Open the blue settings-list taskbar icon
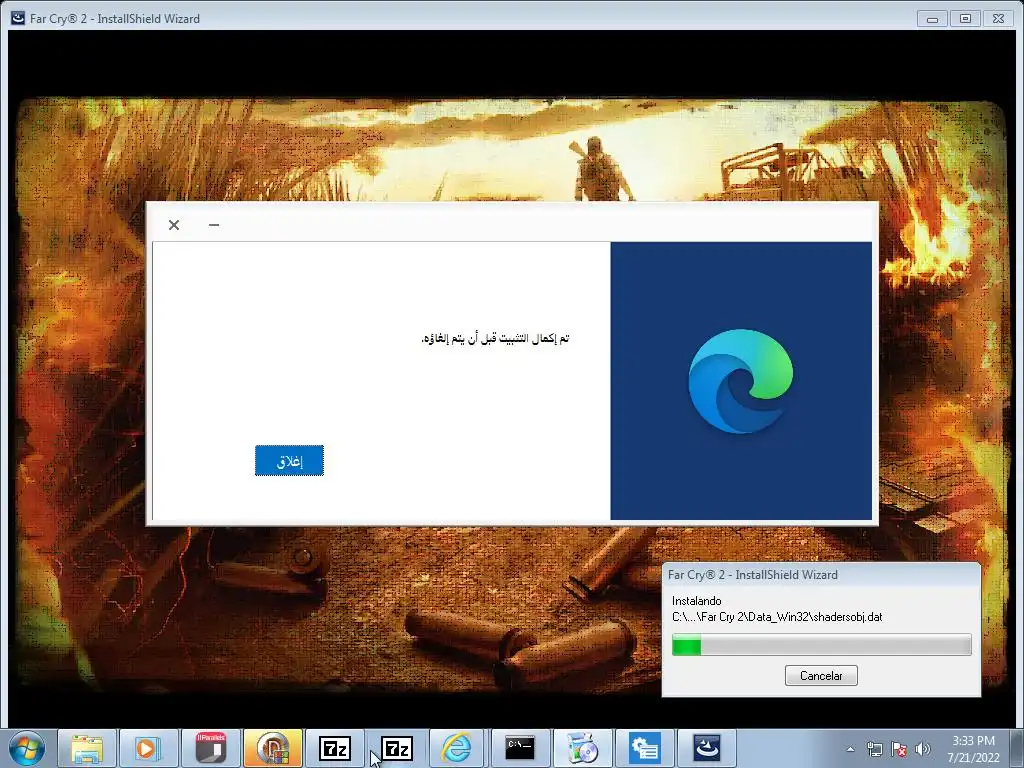The image size is (1024, 768). pos(645,748)
